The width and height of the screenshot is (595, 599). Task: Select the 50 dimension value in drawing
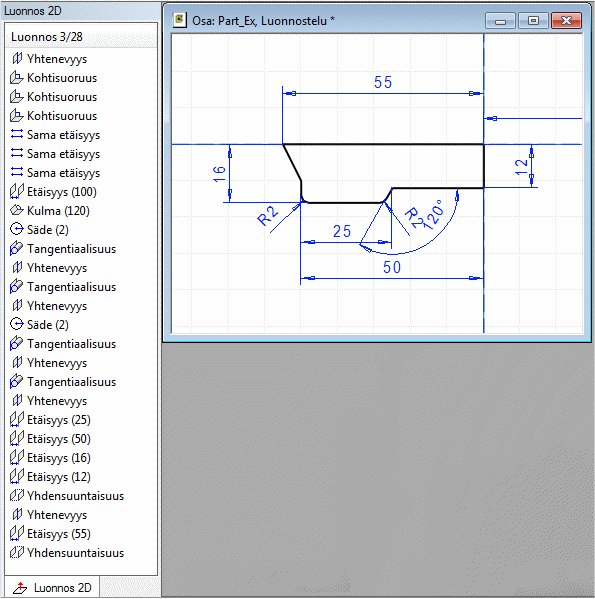tap(392, 267)
